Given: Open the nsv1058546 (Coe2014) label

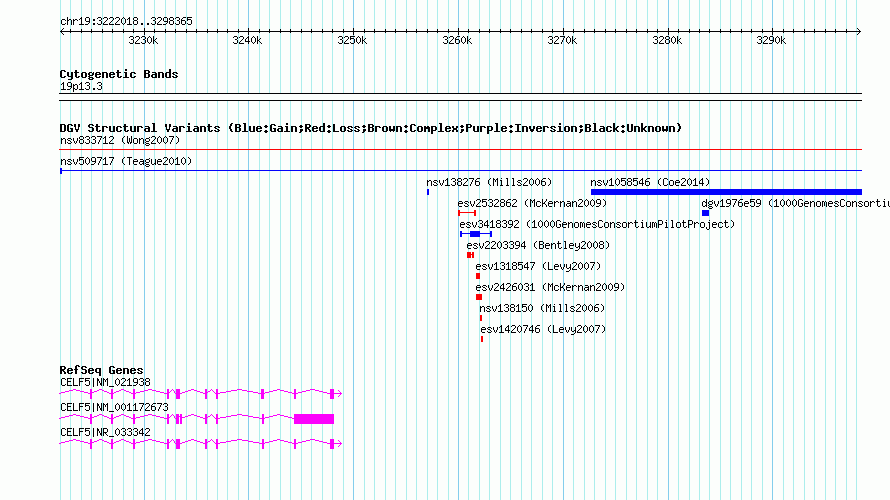Looking at the screenshot, I should click(x=650, y=182).
